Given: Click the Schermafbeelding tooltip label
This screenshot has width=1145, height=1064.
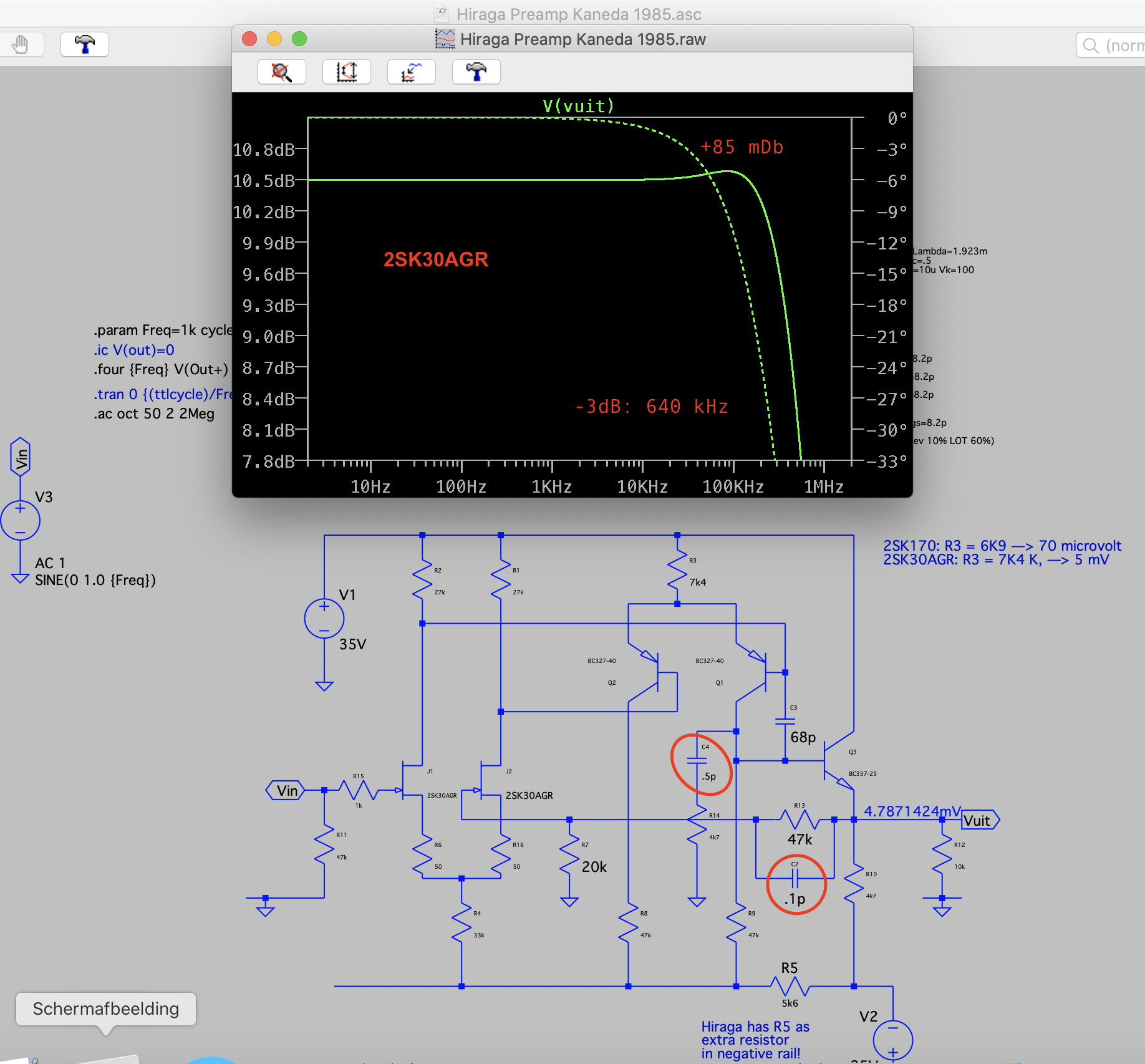Looking at the screenshot, I should 106,1008.
